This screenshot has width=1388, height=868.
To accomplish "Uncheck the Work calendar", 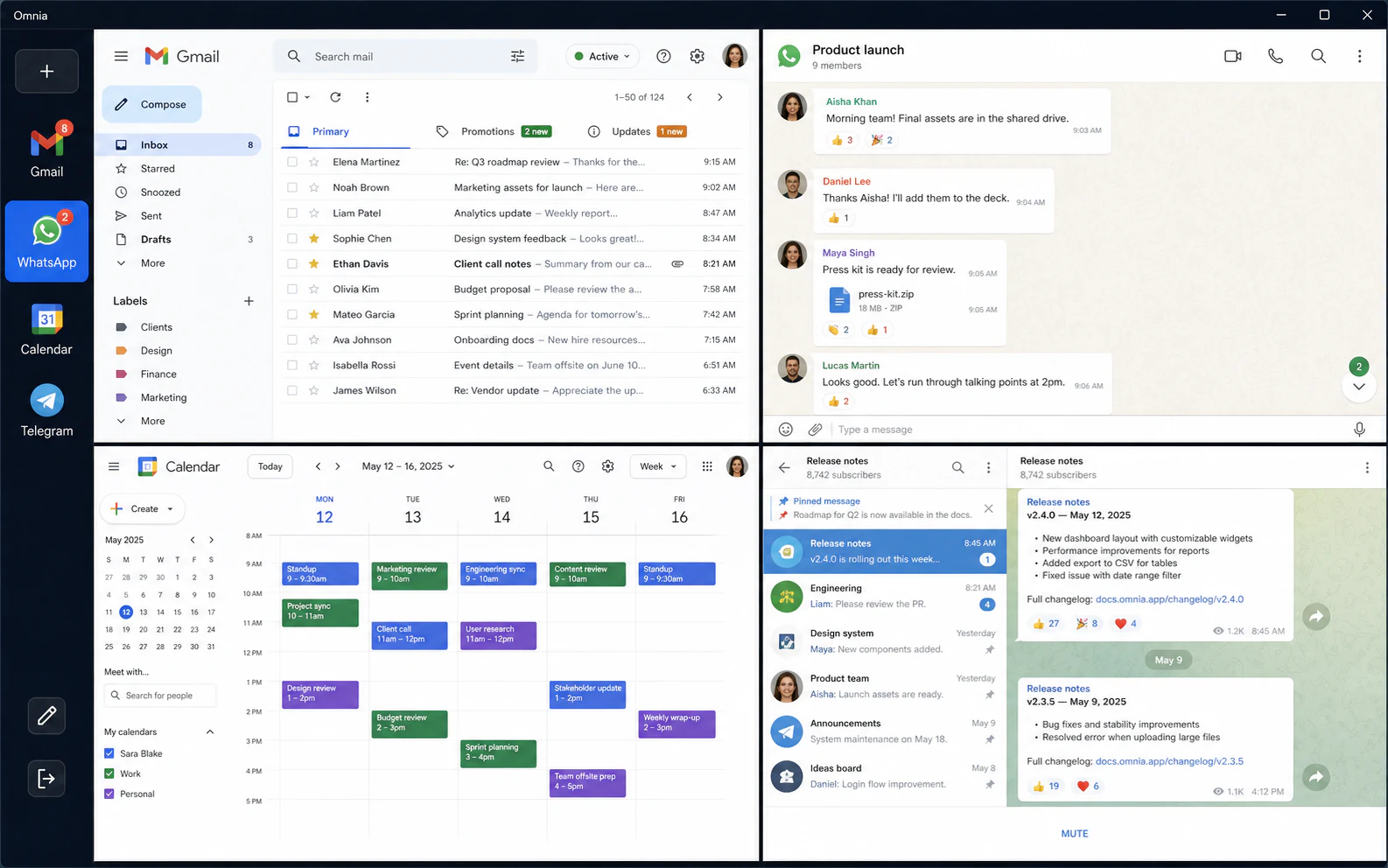I will click(x=109, y=773).
